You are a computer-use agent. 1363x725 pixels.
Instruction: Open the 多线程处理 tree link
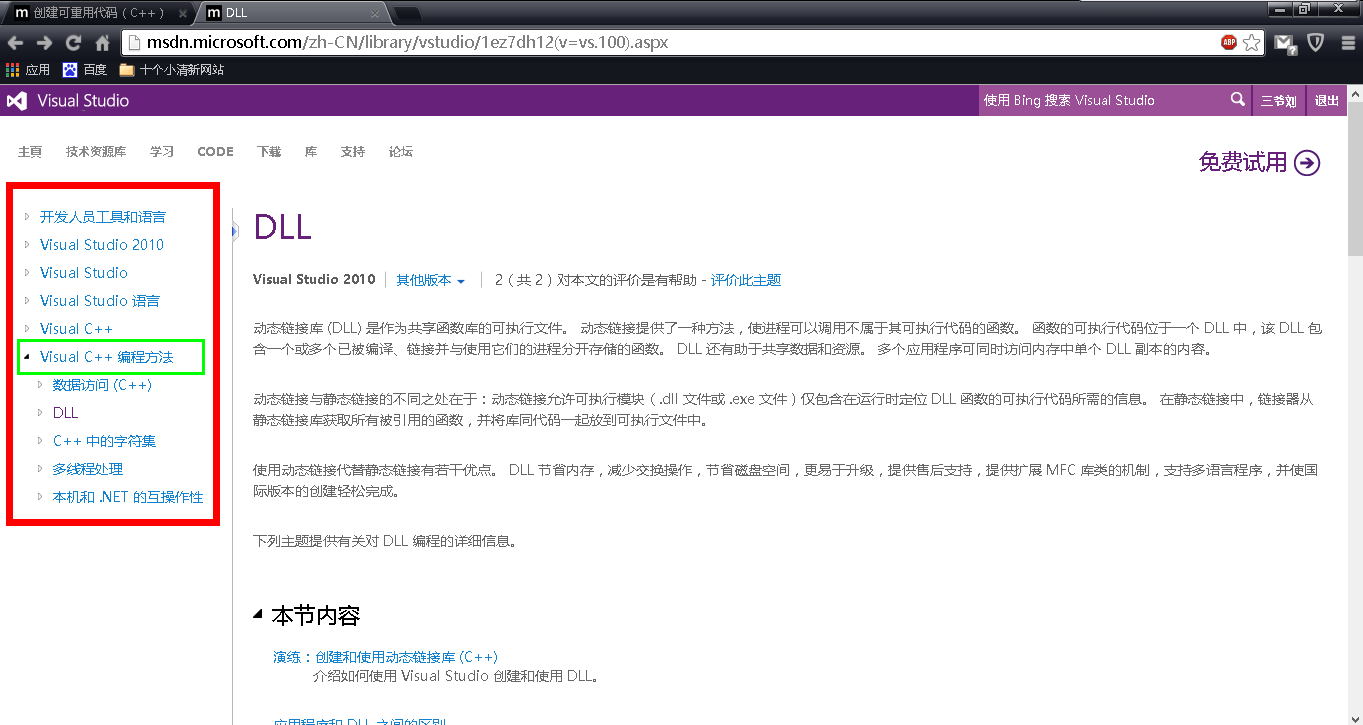pyautogui.click(x=88, y=469)
